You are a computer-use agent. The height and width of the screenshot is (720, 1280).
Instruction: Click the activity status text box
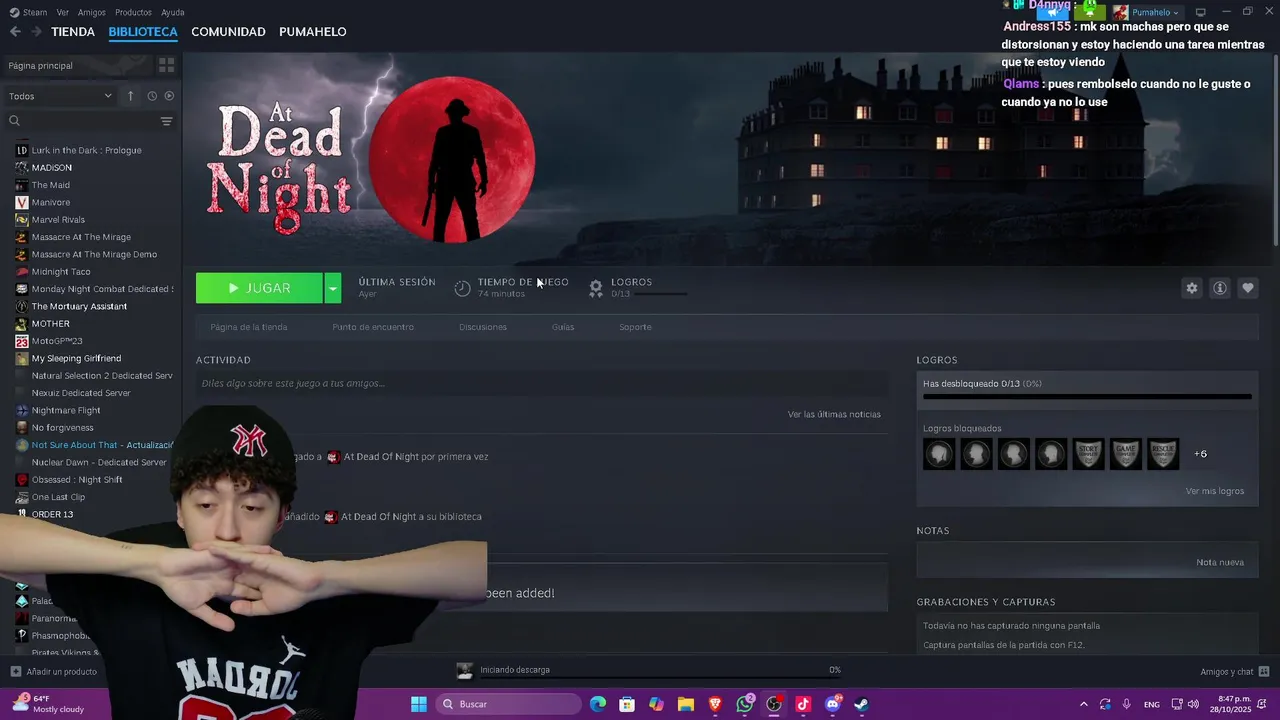coord(542,383)
